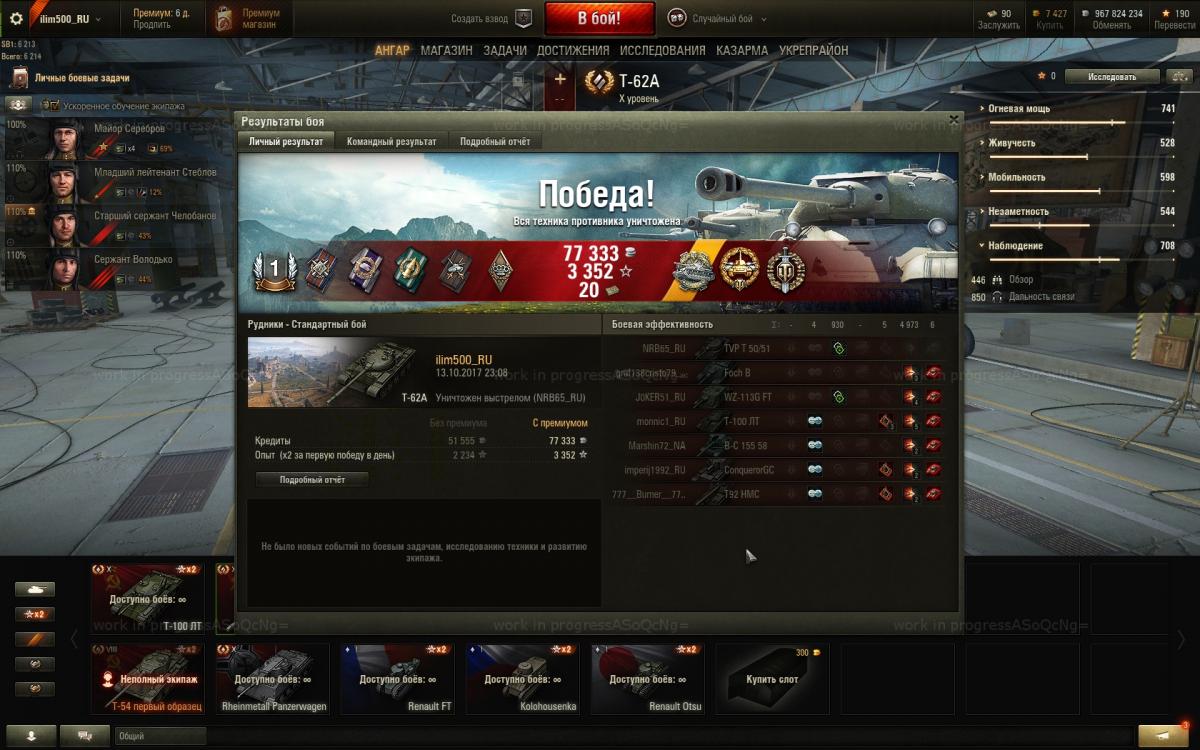The height and width of the screenshot is (750, 1200).
Task: Toggle the tank type carousel filter
Action: 34,589
